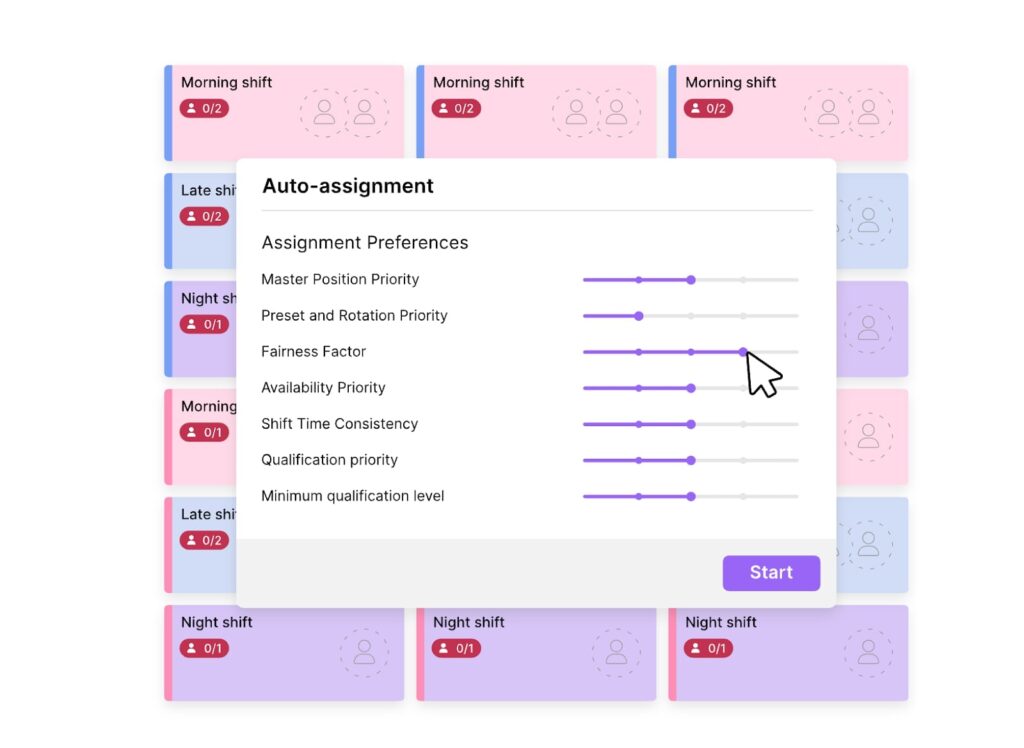
Task: Click the avatar placeholder on the bottom-left Night shift
Action: tap(365, 650)
